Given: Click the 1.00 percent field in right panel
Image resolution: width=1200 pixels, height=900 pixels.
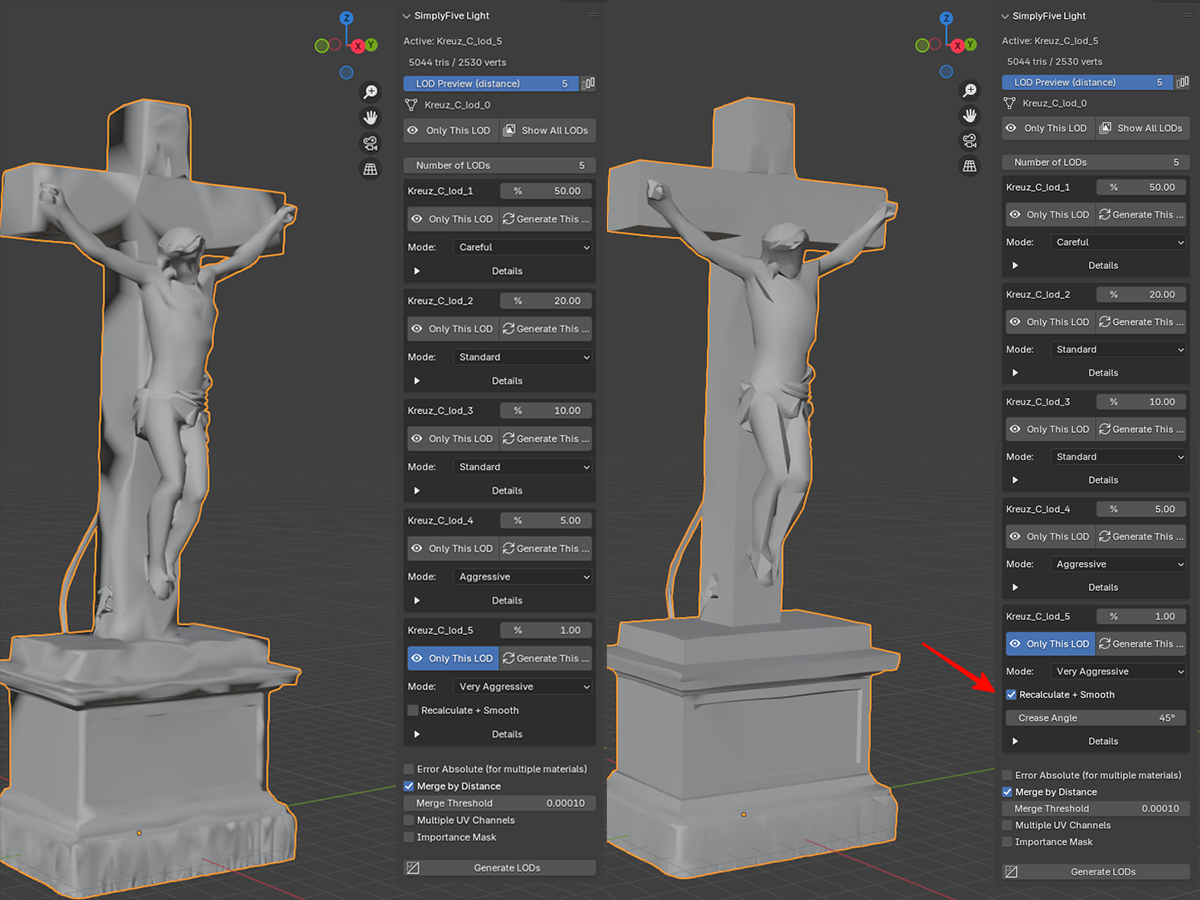Looking at the screenshot, I should coord(1141,617).
